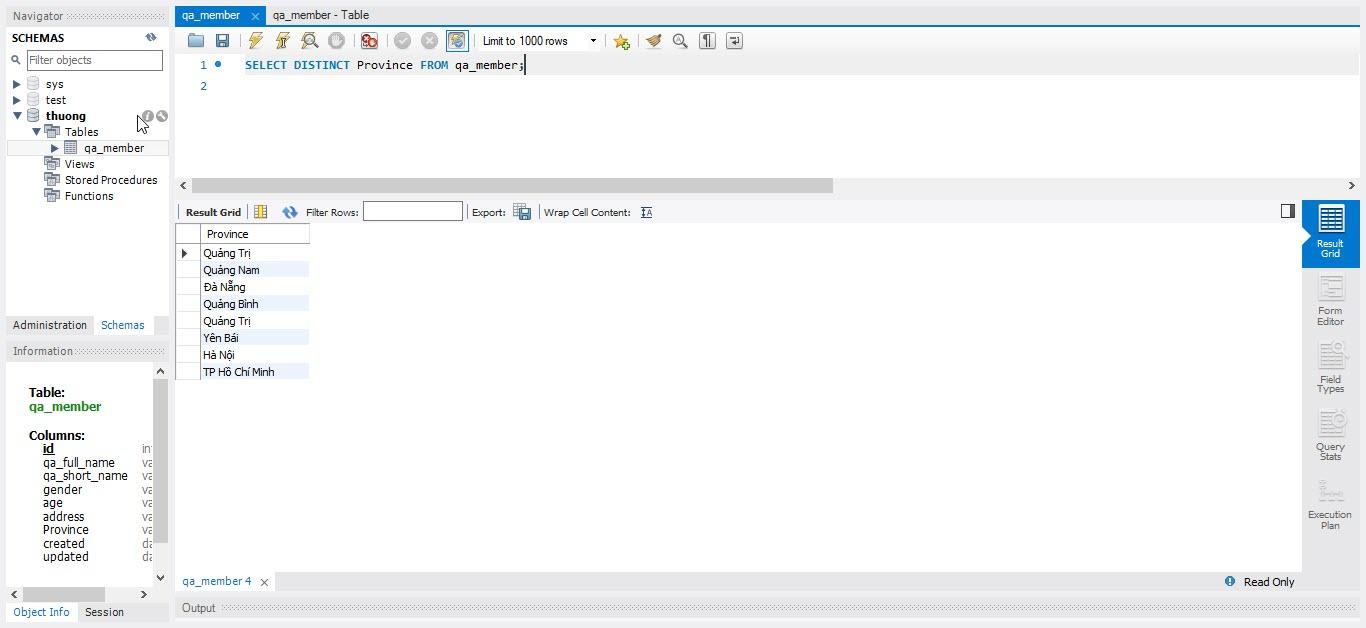Expand the sys schema

(17, 84)
